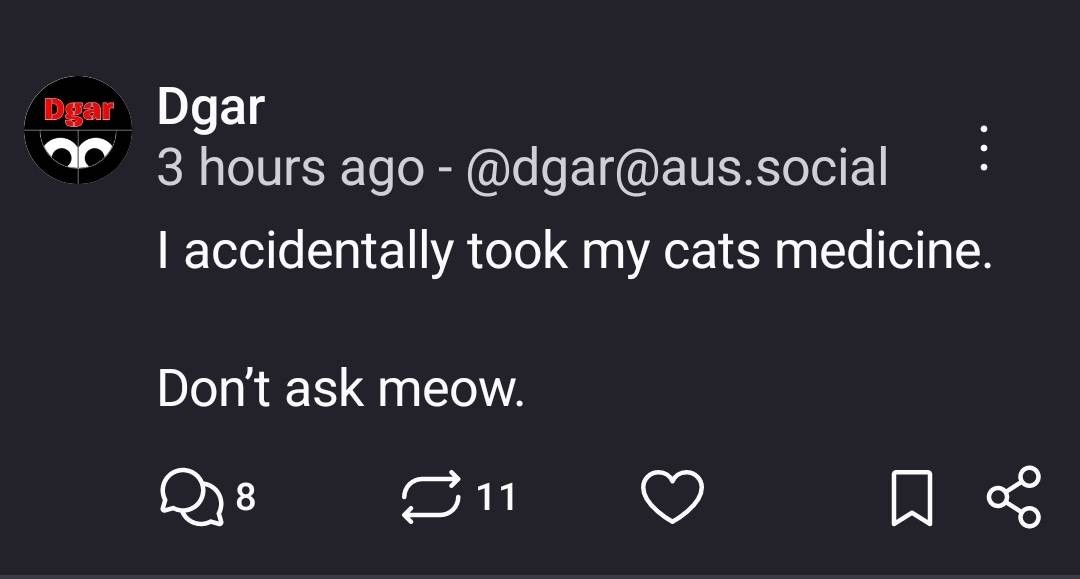This screenshot has width=1080, height=579.
Task: Open Dgar's profile picture avatar
Action: pos(78,130)
